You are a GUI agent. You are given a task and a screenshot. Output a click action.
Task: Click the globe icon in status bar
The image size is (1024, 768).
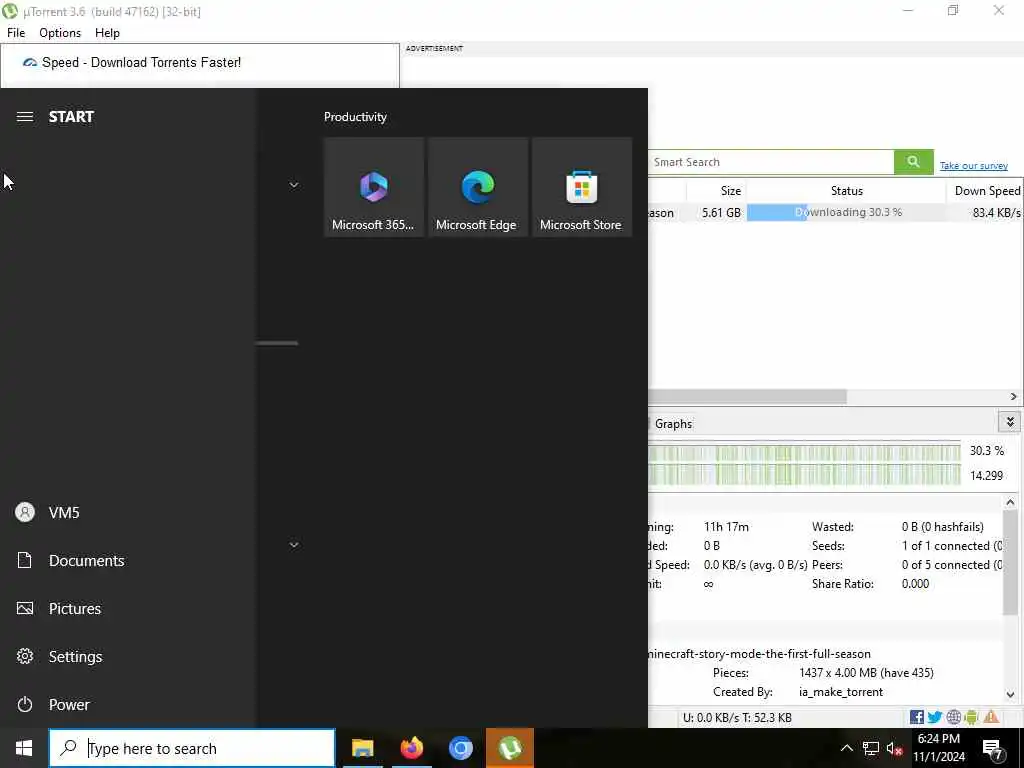point(953,717)
